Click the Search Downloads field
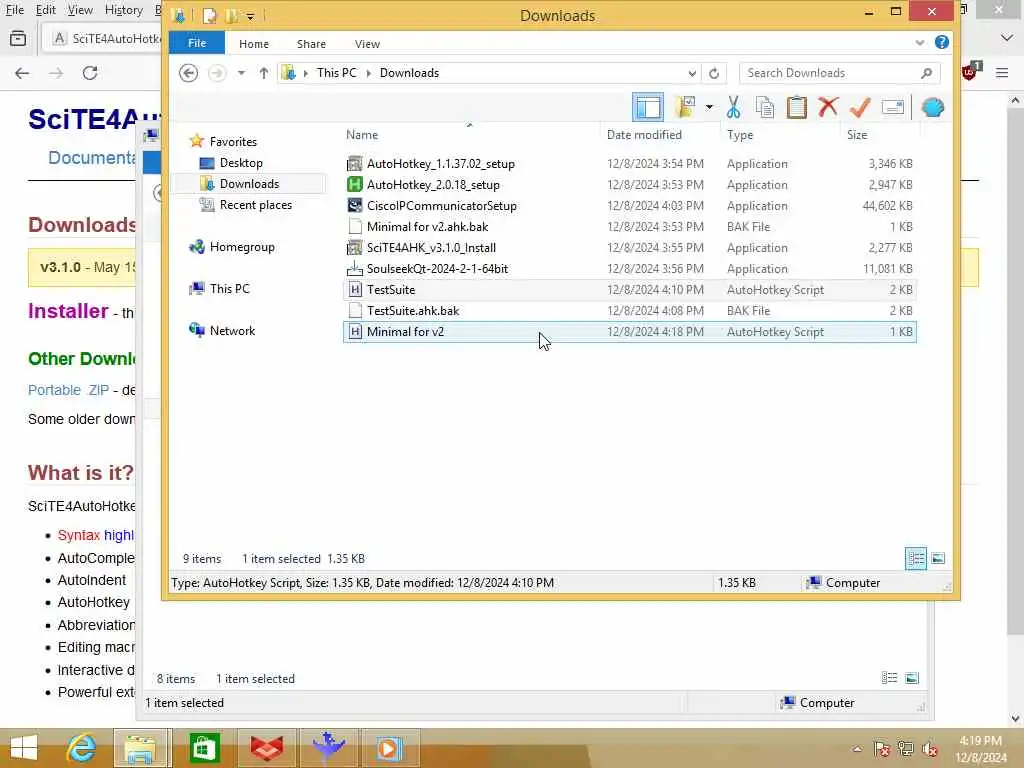 (839, 73)
